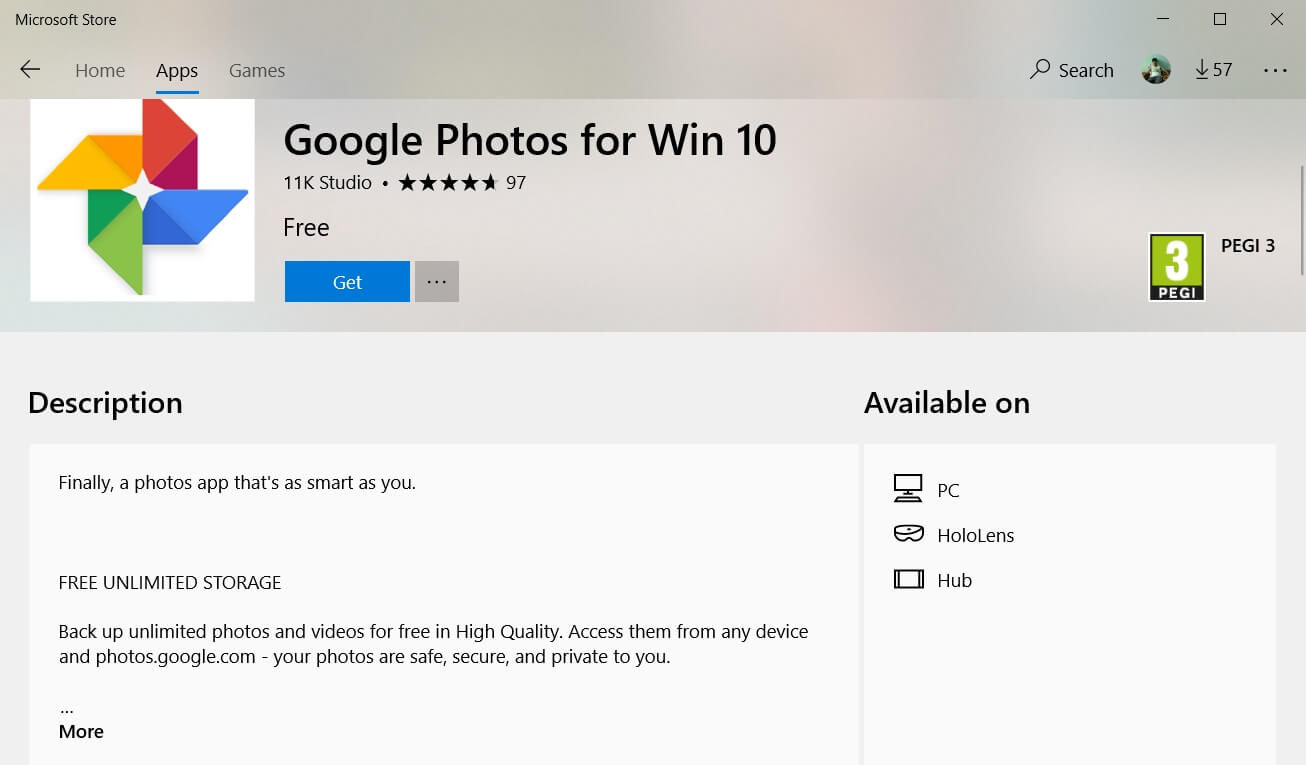The width and height of the screenshot is (1306, 765).
Task: Click the vertical scrollbar thumb
Action: 1302,220
